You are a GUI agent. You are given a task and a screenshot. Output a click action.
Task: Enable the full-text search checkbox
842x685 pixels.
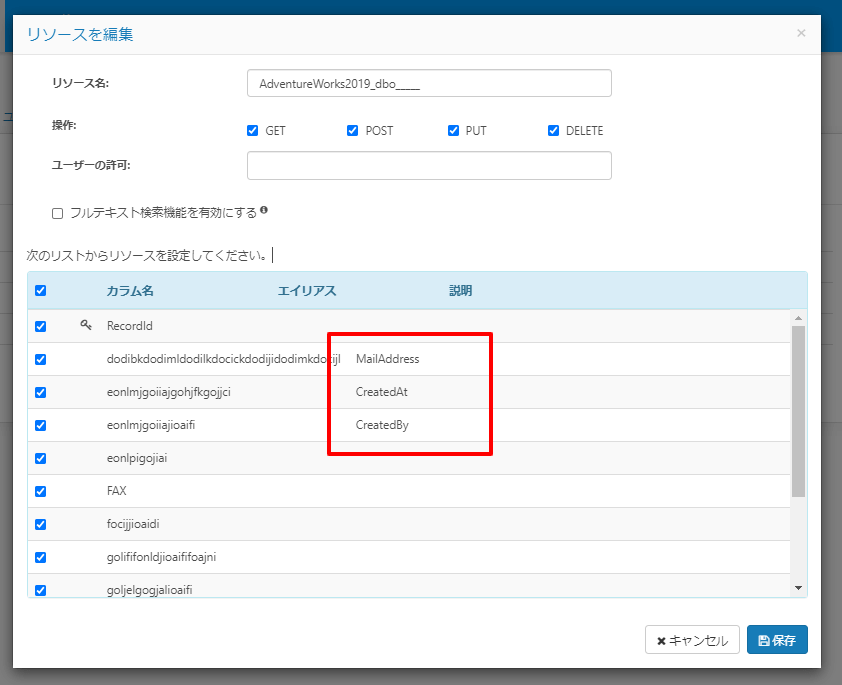pyautogui.click(x=57, y=214)
